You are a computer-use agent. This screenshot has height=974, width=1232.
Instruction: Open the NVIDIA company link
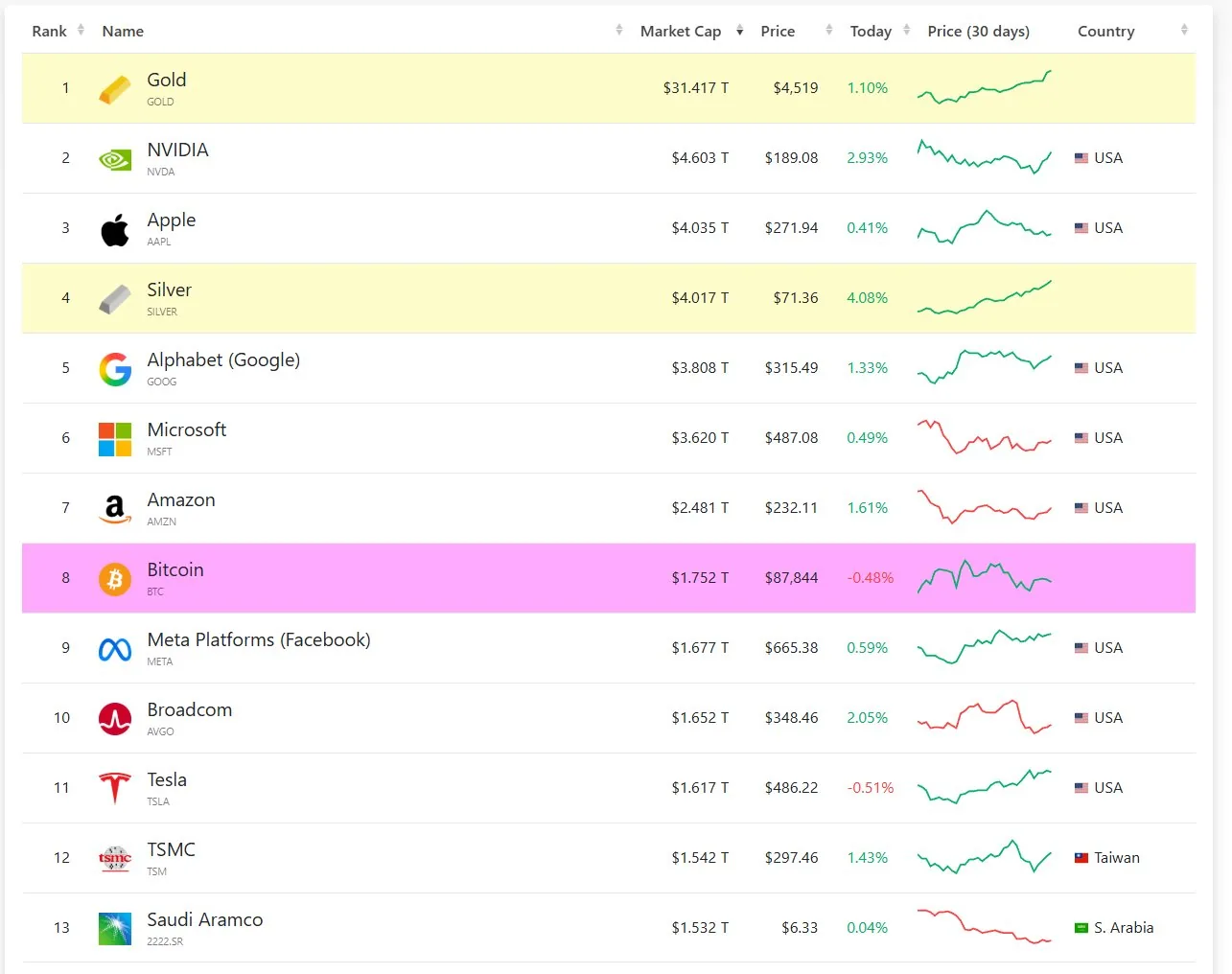[177, 151]
